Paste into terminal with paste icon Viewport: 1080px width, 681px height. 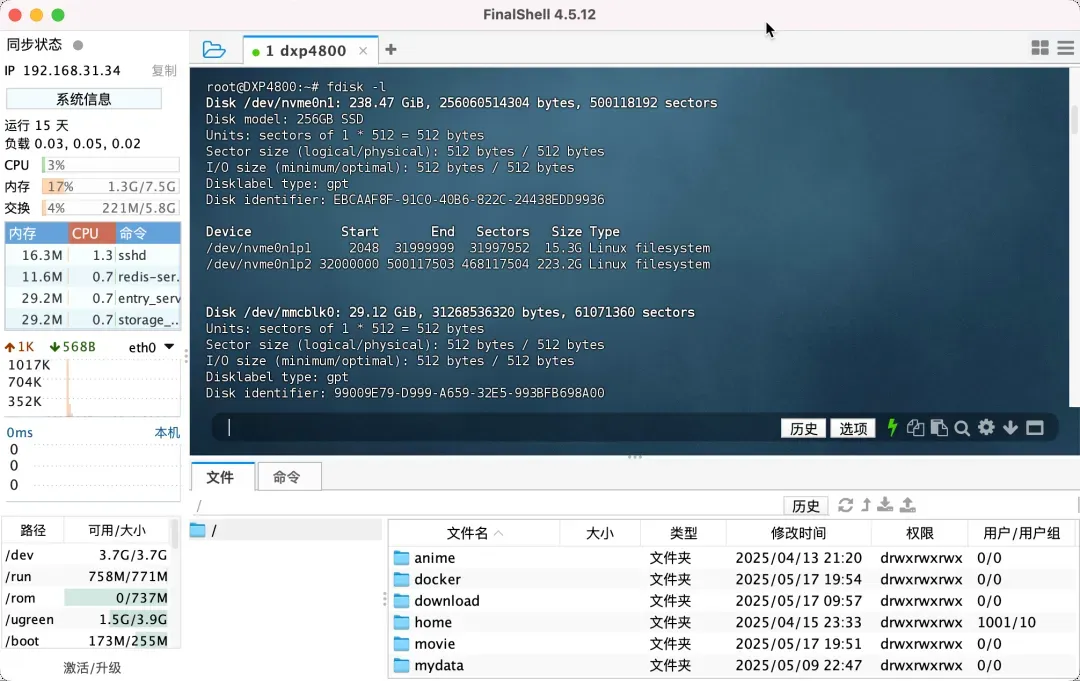(939, 428)
